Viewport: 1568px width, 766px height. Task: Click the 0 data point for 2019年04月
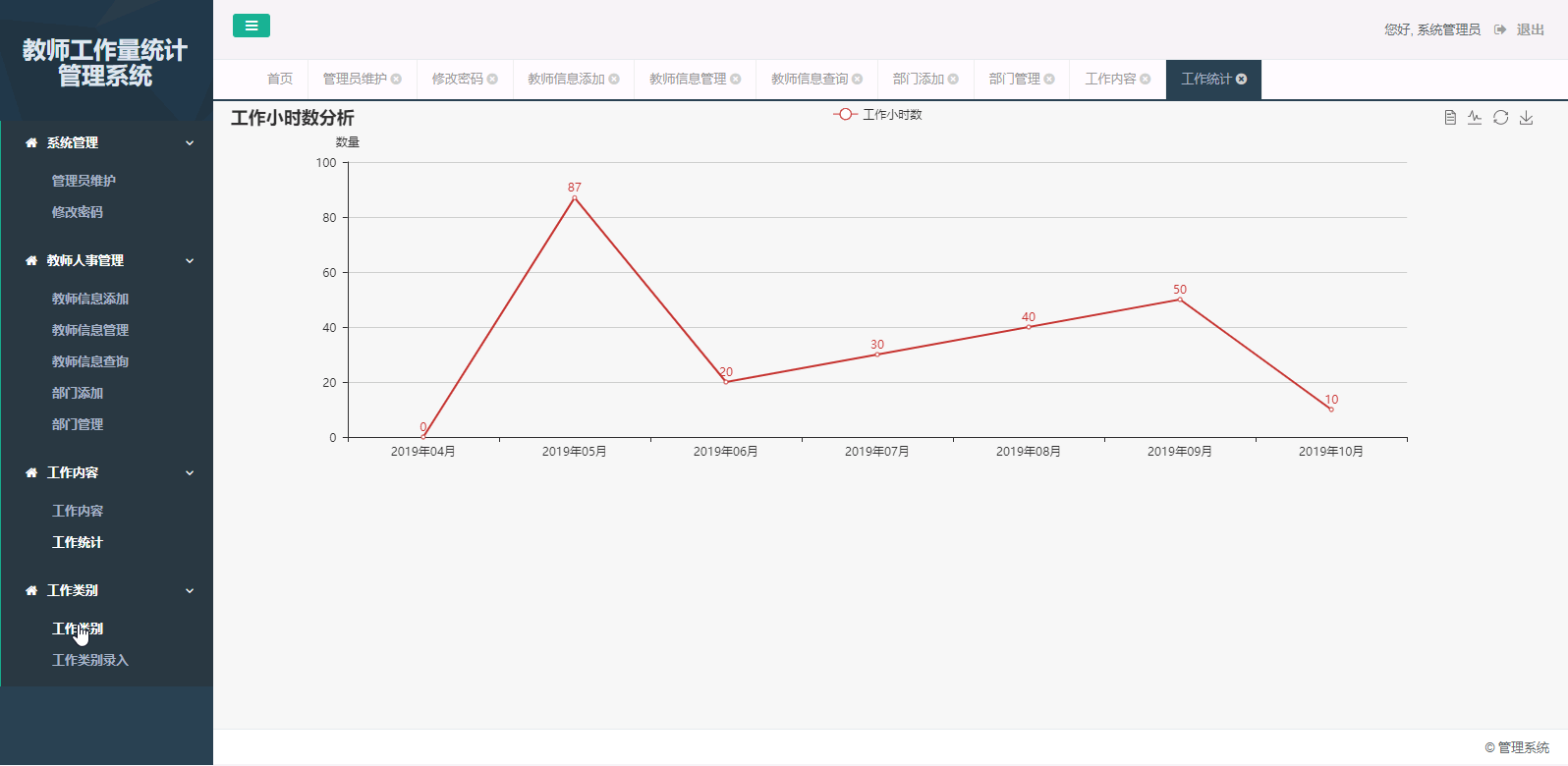423,437
